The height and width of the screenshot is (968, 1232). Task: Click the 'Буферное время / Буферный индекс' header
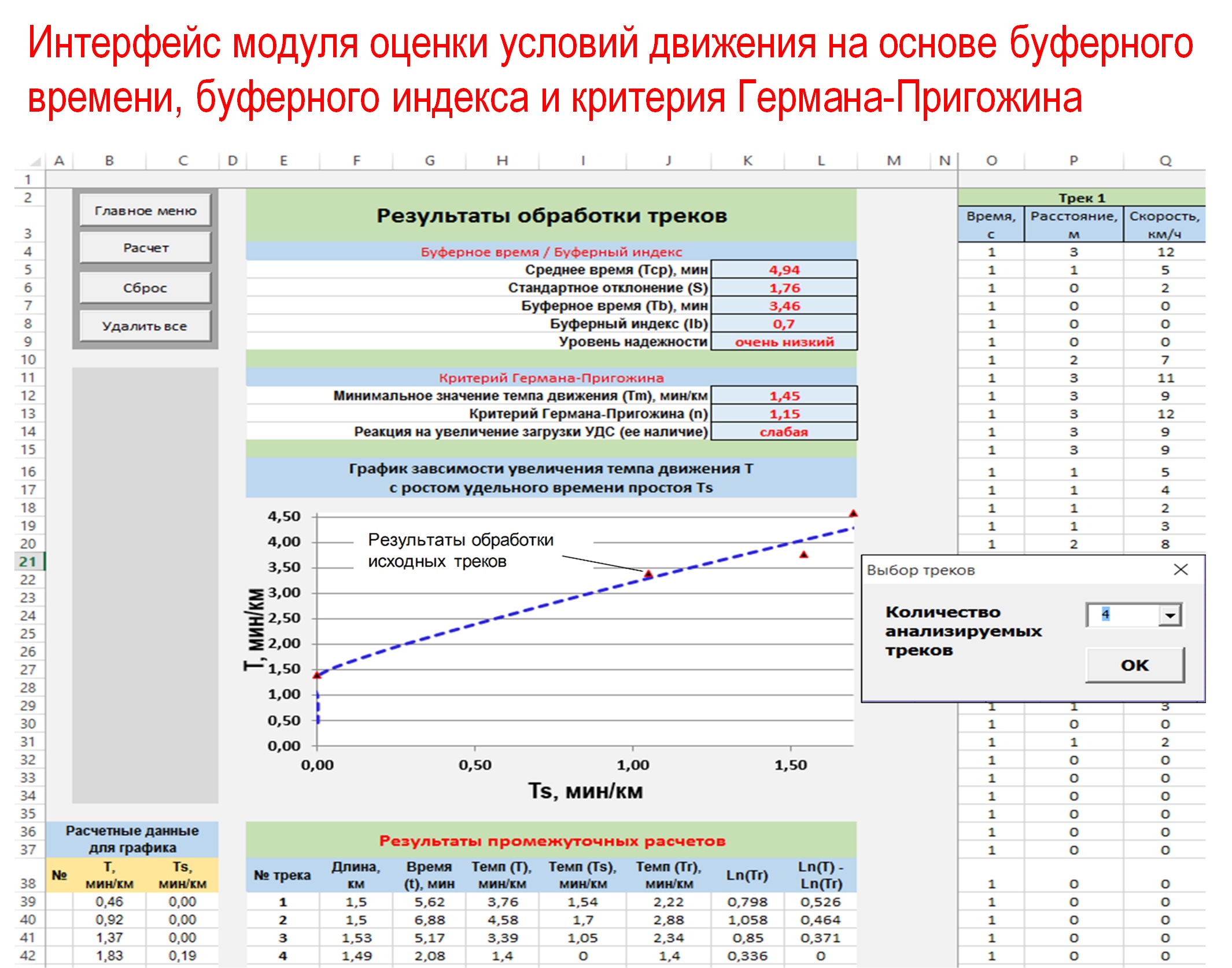[551, 252]
